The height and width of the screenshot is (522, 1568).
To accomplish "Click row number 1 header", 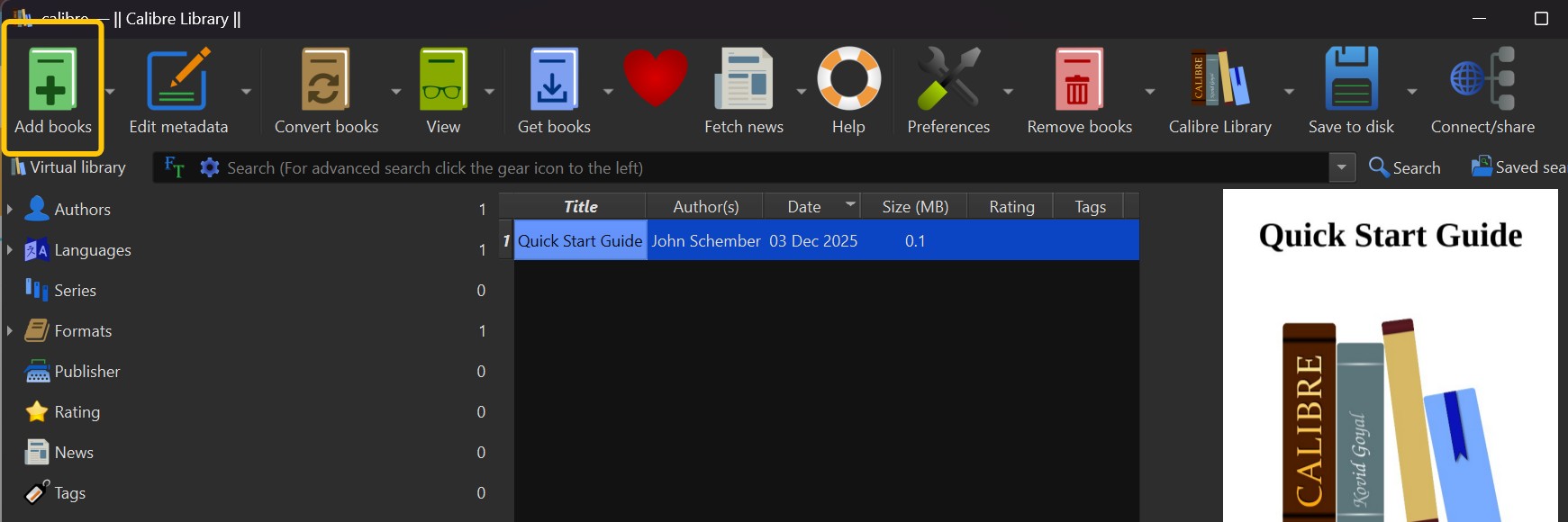I will 506,240.
